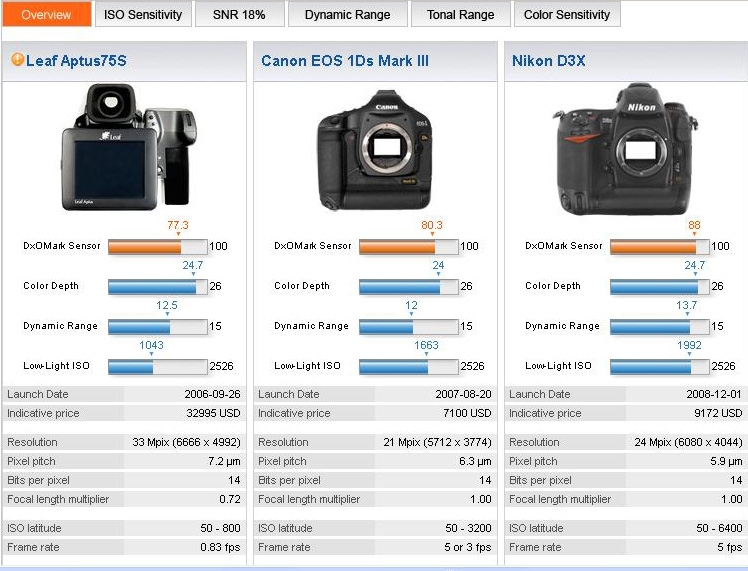Click the Canon DxOMark Sensor orange score bar
The image size is (748, 571).
[409, 247]
